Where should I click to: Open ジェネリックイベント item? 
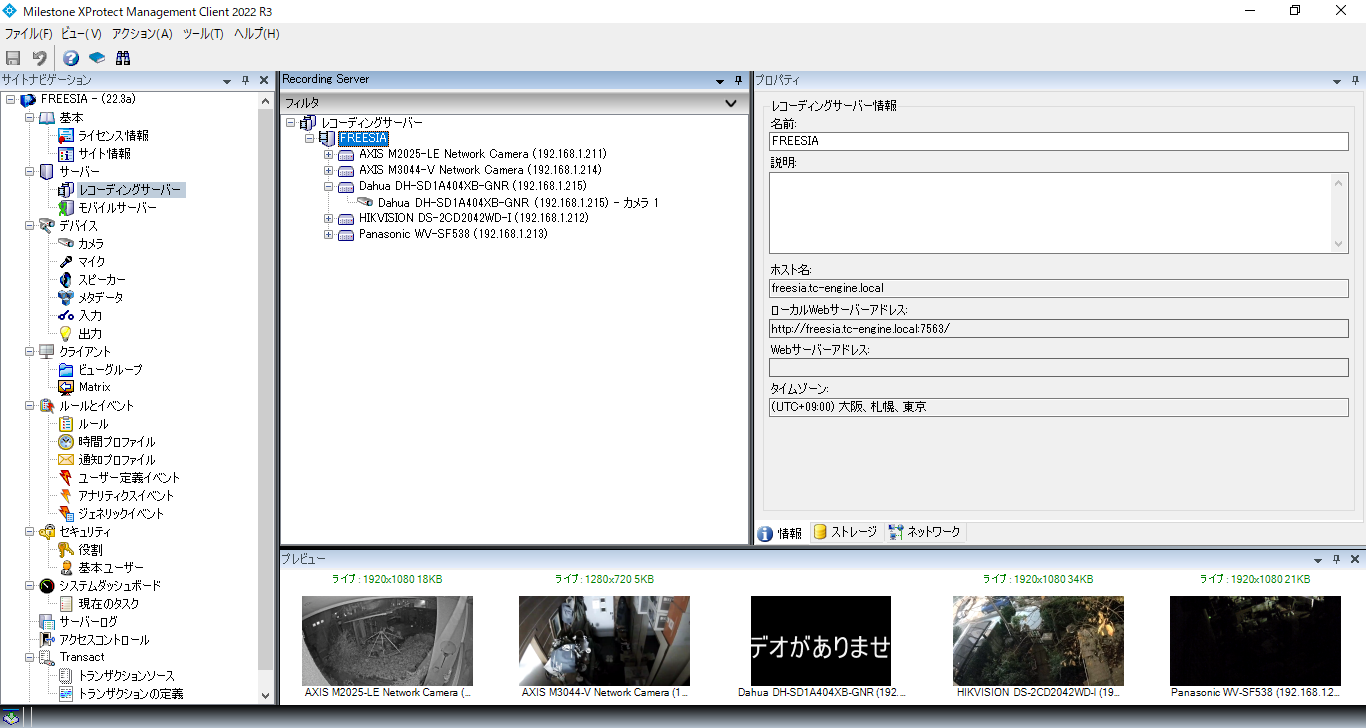pyautogui.click(x=121, y=514)
